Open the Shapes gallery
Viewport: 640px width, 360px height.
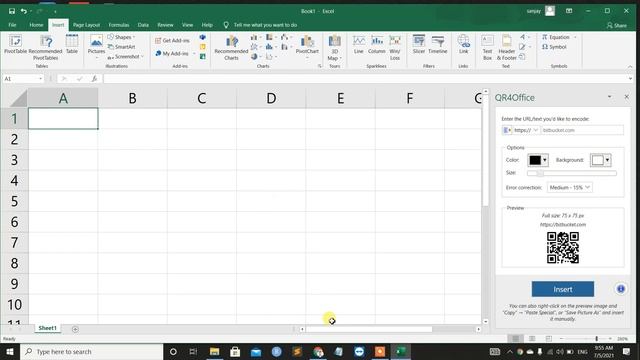tap(121, 37)
